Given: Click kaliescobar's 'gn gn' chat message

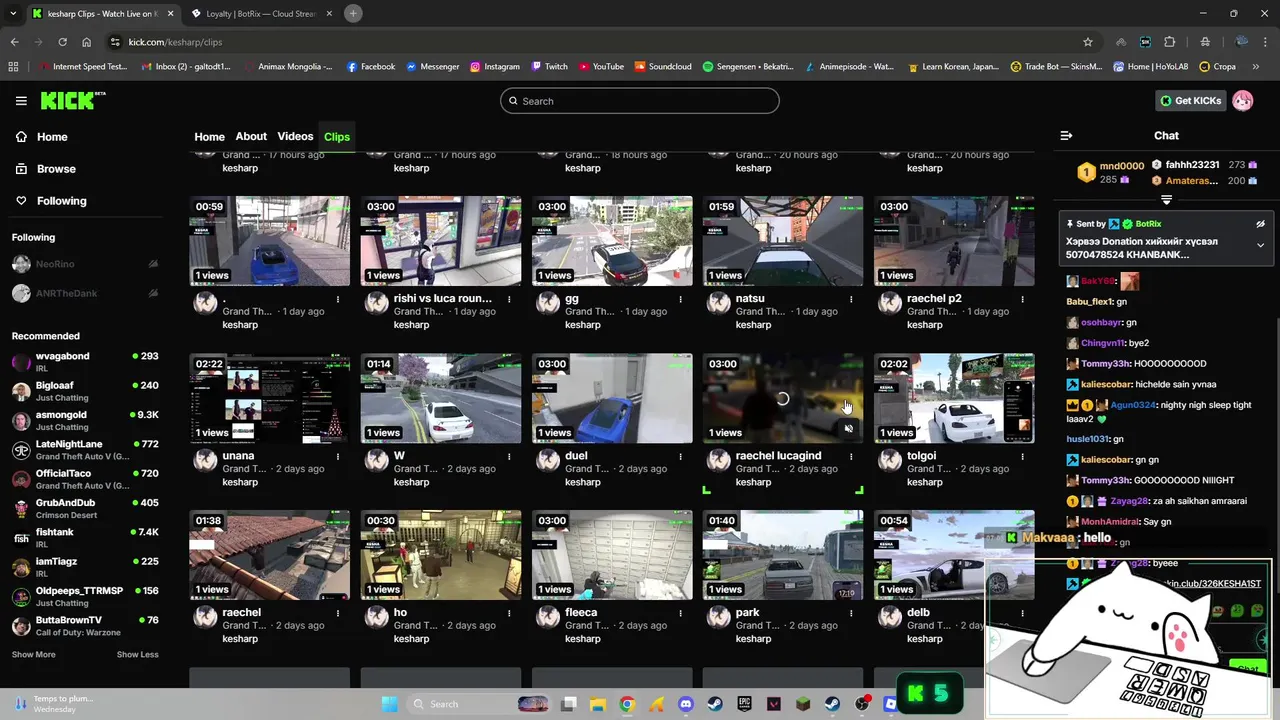Looking at the screenshot, I should (x=1112, y=460).
